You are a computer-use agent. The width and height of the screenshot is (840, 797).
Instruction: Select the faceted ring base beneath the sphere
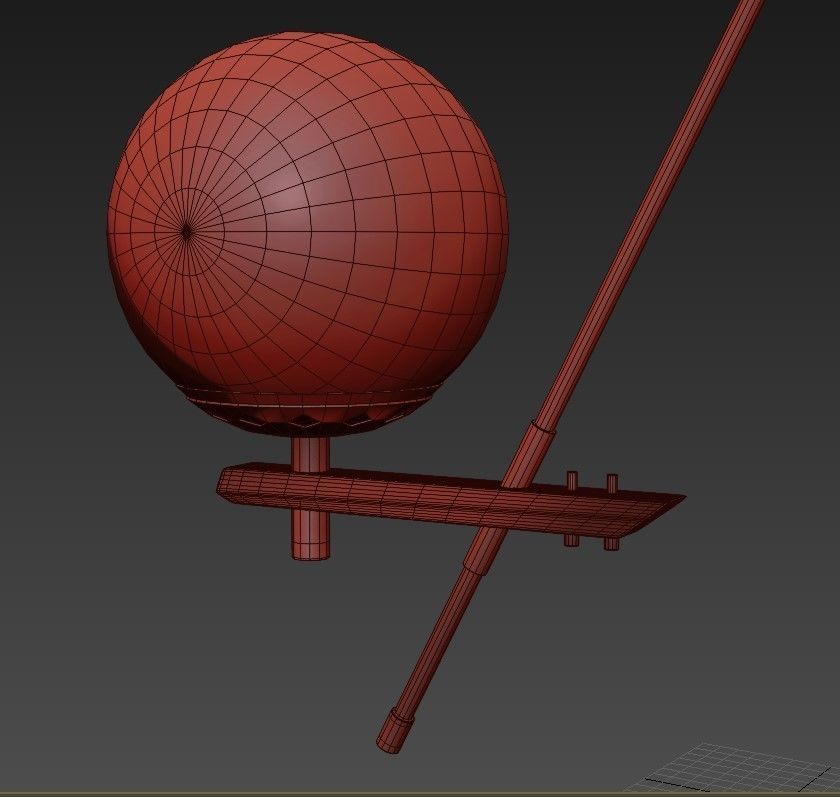pos(311,411)
